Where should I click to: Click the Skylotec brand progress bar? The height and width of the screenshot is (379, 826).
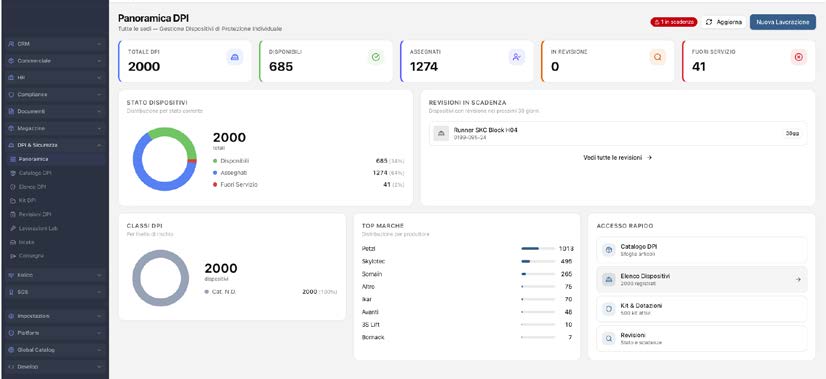coord(538,261)
